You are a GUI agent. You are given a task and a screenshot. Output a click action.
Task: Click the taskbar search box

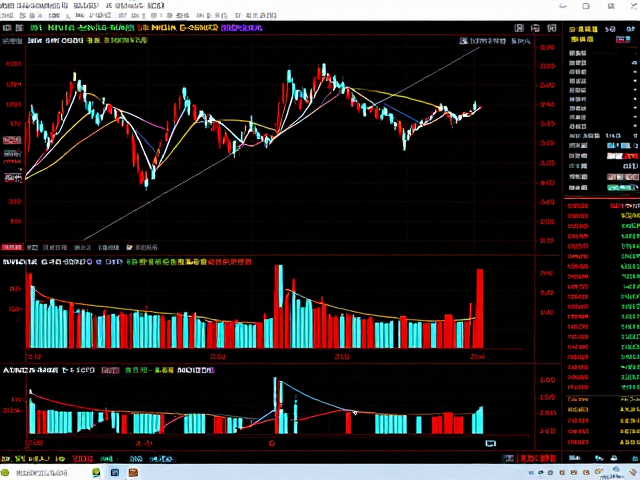(x=42, y=473)
